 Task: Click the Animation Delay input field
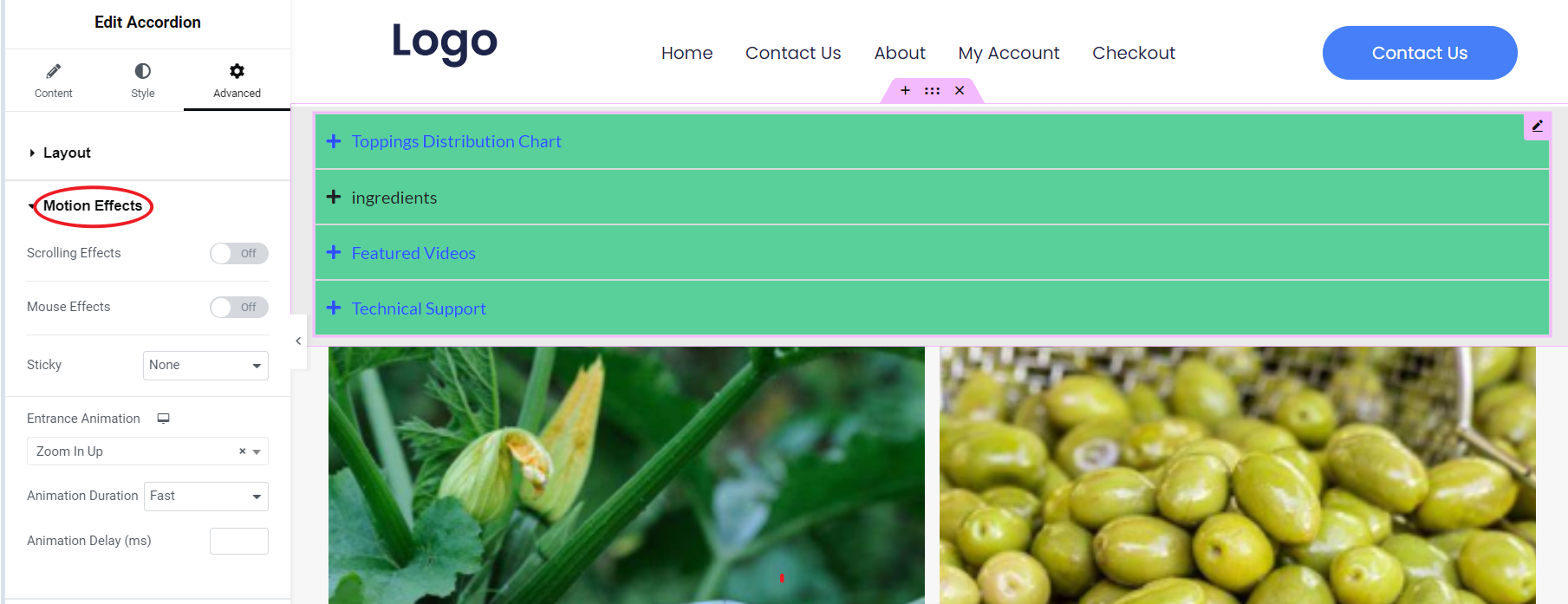point(239,541)
